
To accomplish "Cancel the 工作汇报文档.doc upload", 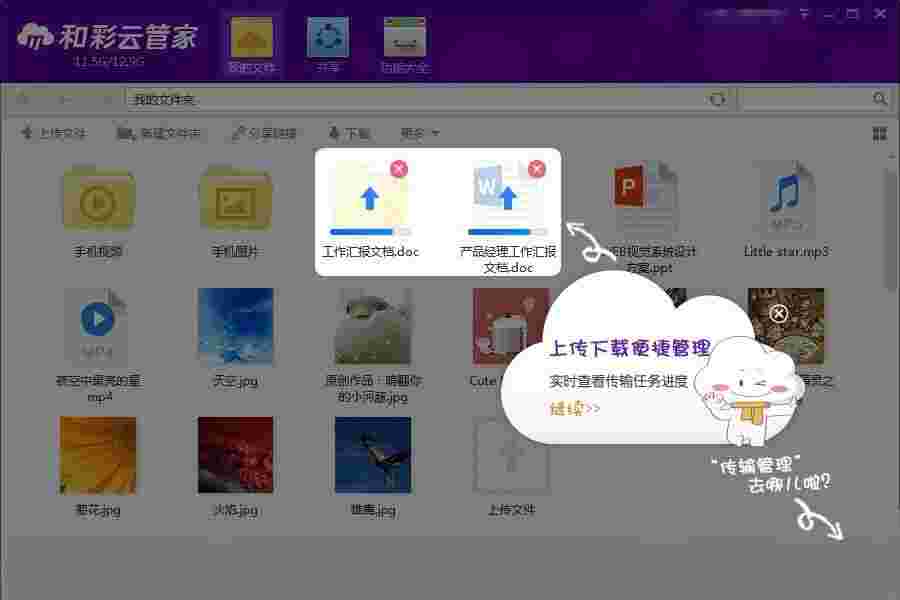I will 399,170.
